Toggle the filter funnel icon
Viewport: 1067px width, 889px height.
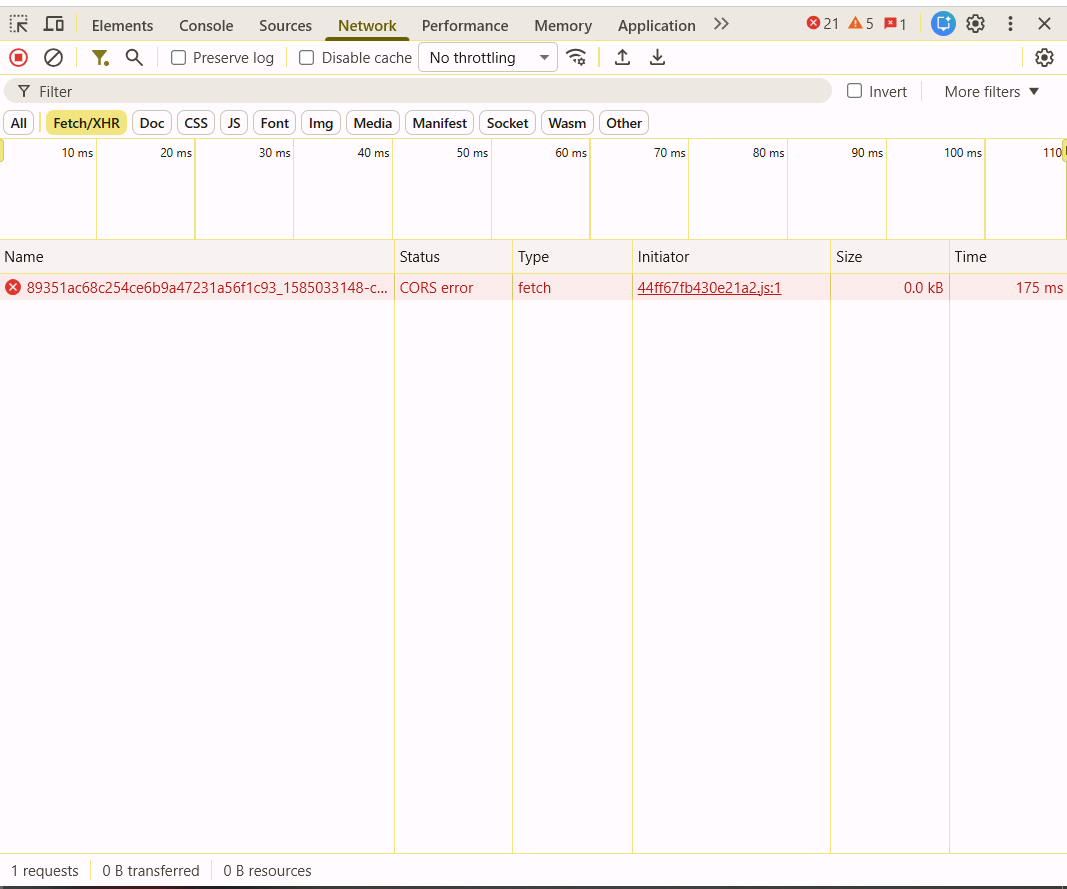point(100,58)
